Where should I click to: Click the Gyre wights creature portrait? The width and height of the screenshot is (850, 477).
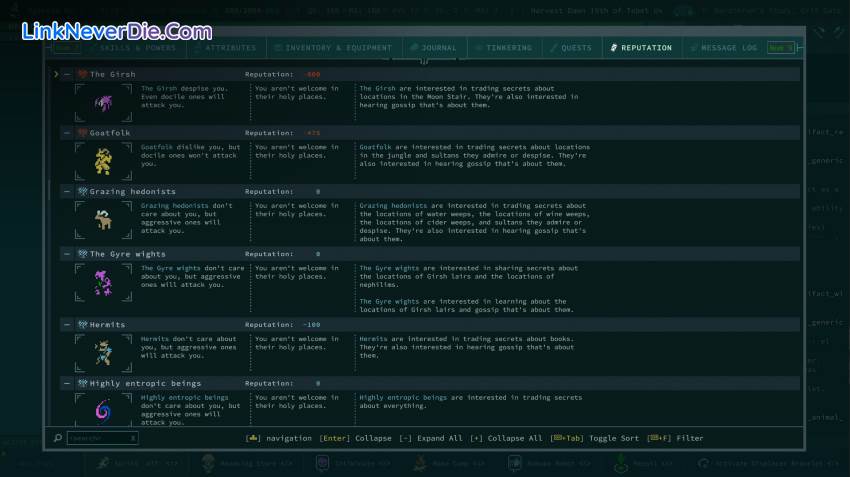point(102,284)
